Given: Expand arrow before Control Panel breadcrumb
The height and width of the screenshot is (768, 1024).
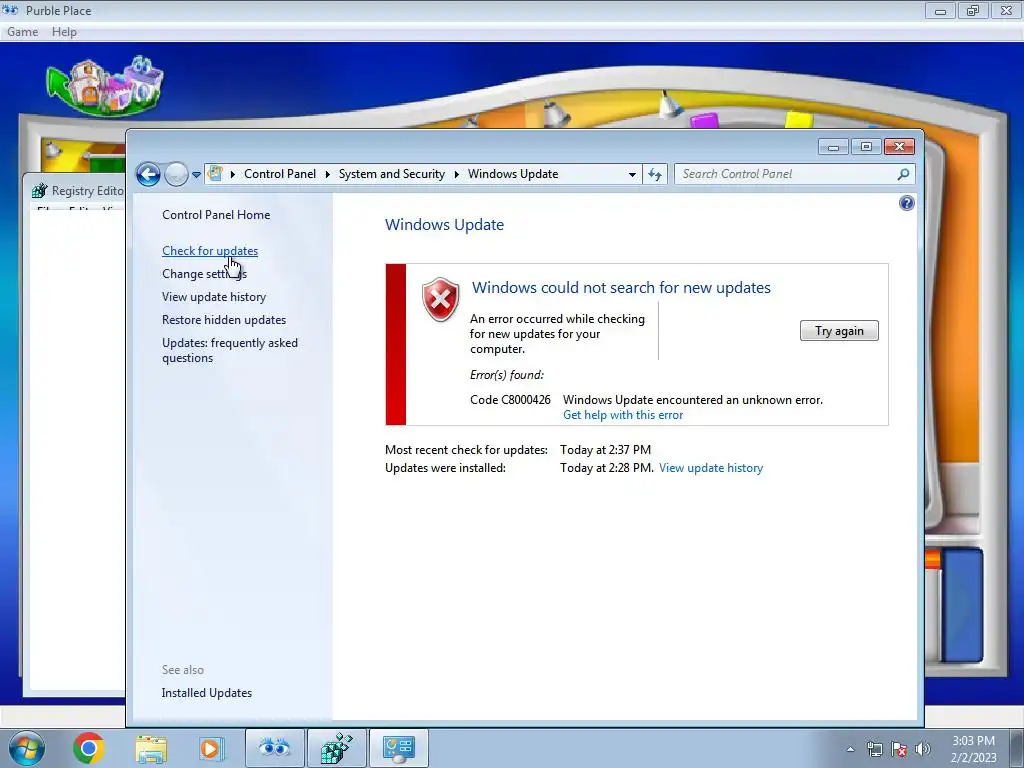Looking at the screenshot, I should [232, 174].
